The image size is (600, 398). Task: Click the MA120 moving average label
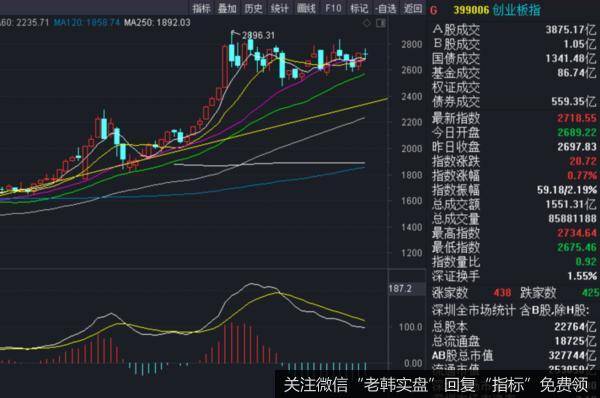[x=87, y=23]
